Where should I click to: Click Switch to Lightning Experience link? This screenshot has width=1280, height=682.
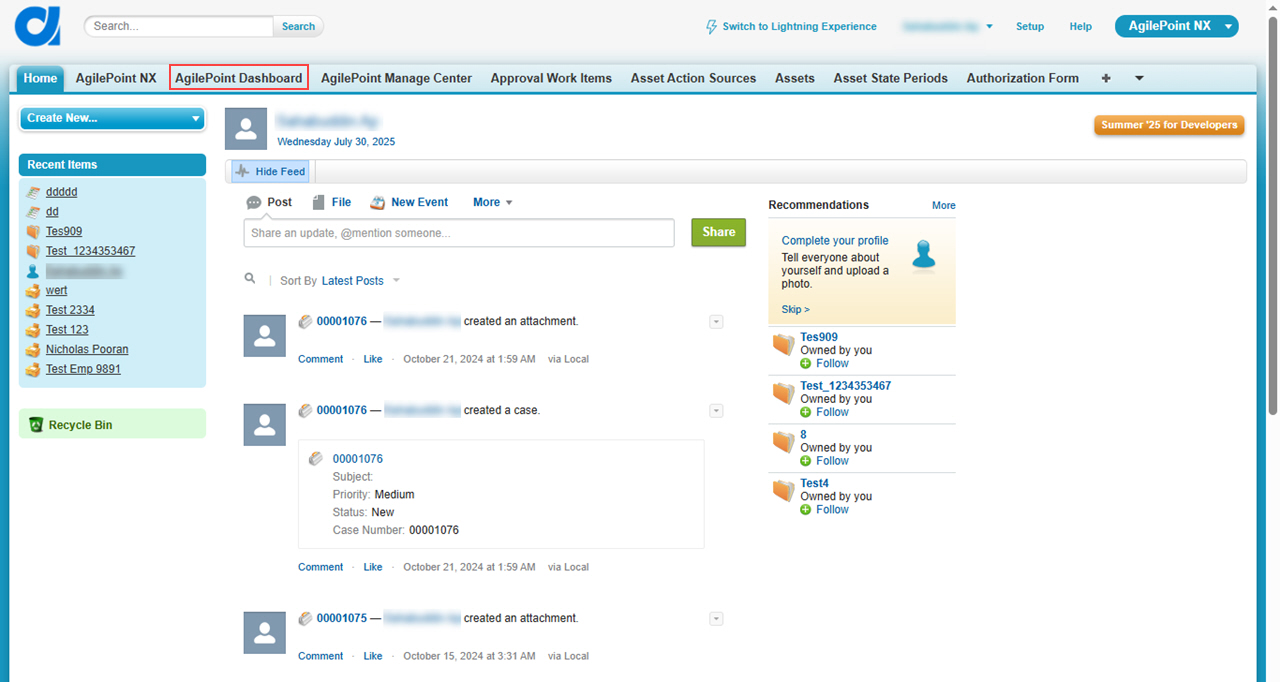click(x=799, y=27)
